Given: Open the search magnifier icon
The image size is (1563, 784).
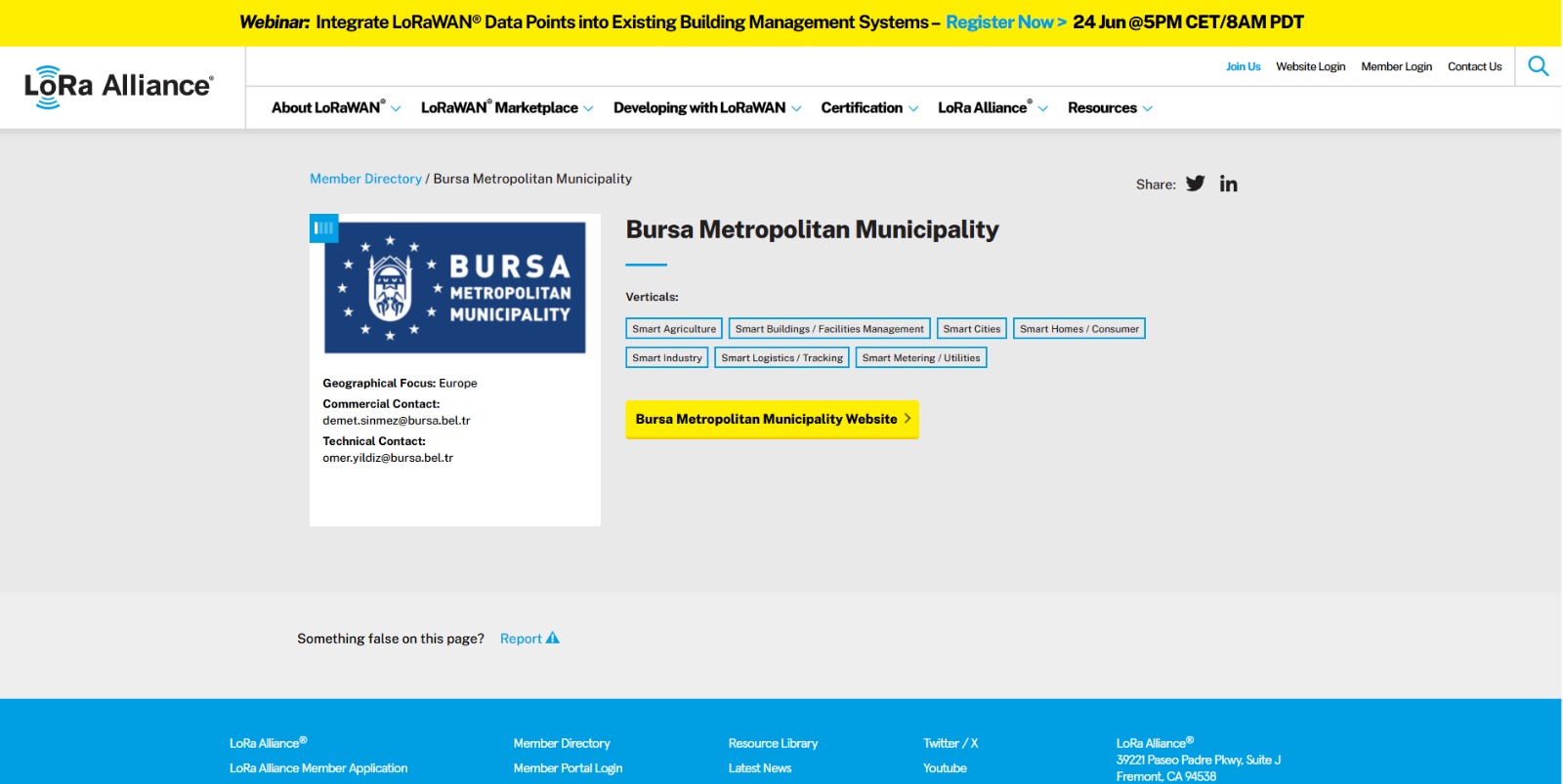Looking at the screenshot, I should pyautogui.click(x=1538, y=66).
